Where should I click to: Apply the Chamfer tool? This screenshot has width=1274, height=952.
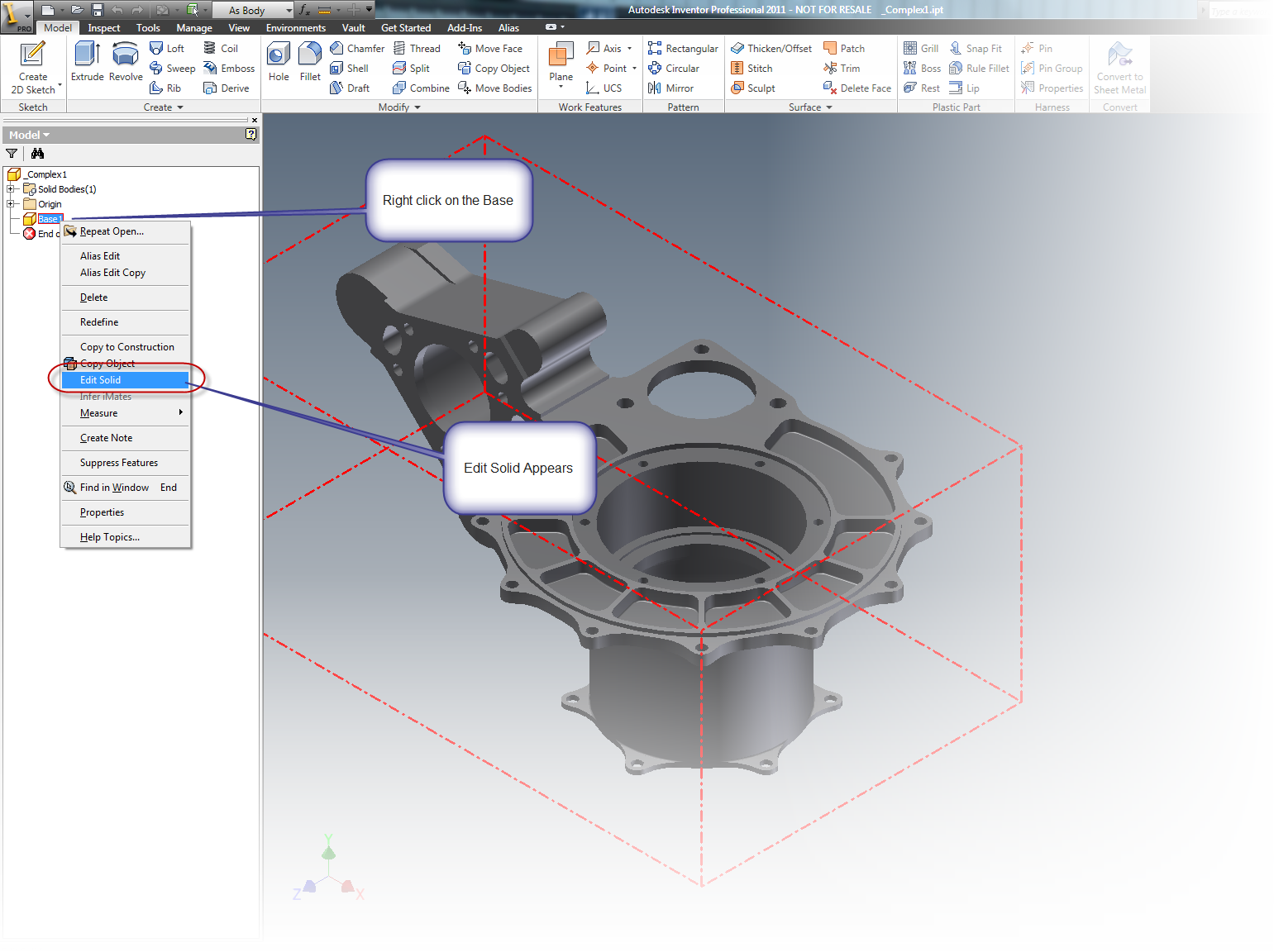(357, 49)
